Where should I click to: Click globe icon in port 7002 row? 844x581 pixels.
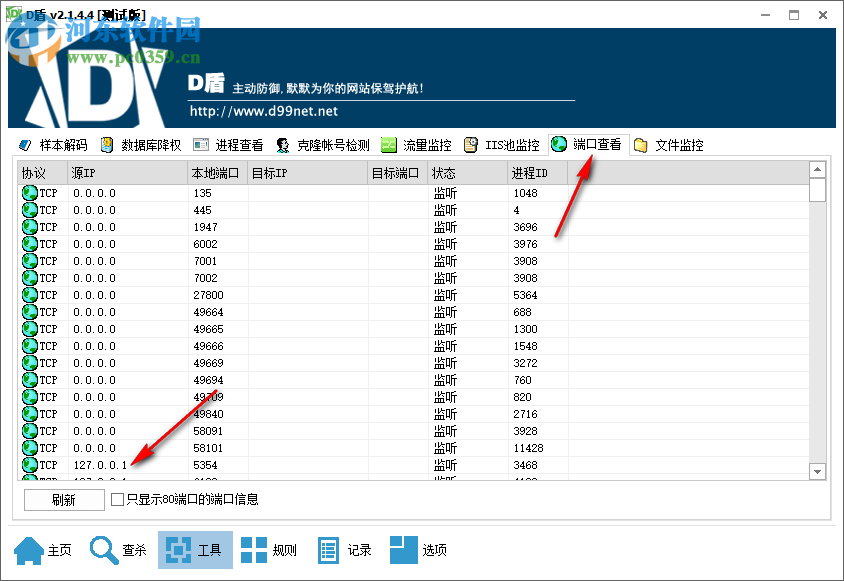coord(30,278)
